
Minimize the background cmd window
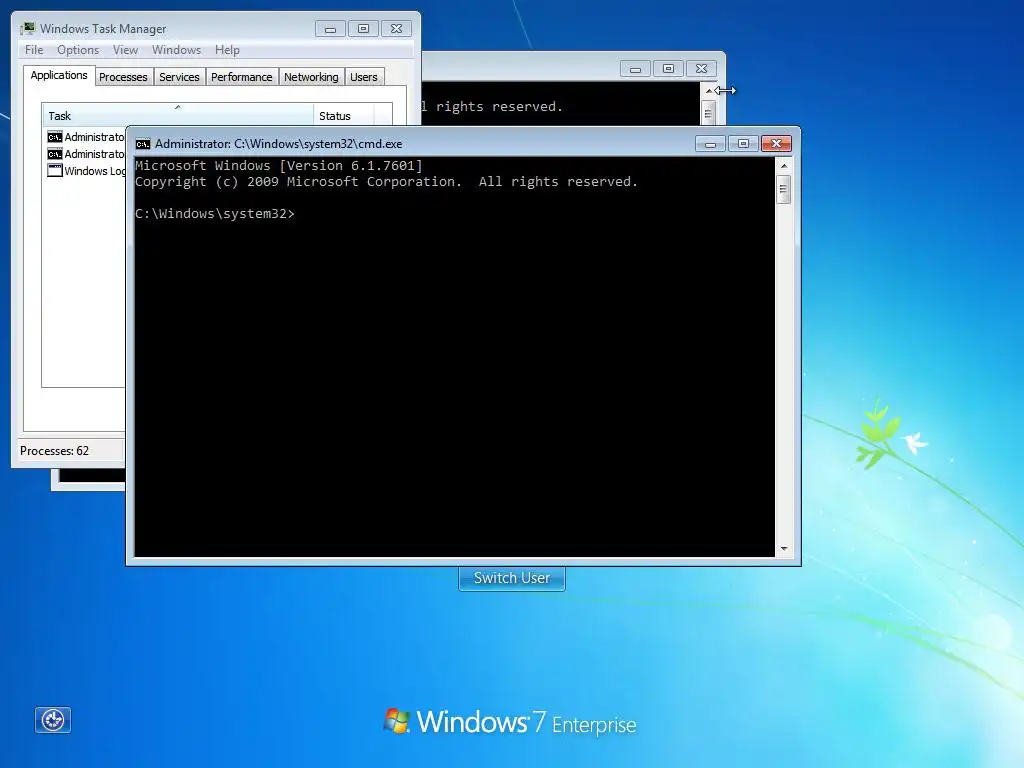pos(635,69)
